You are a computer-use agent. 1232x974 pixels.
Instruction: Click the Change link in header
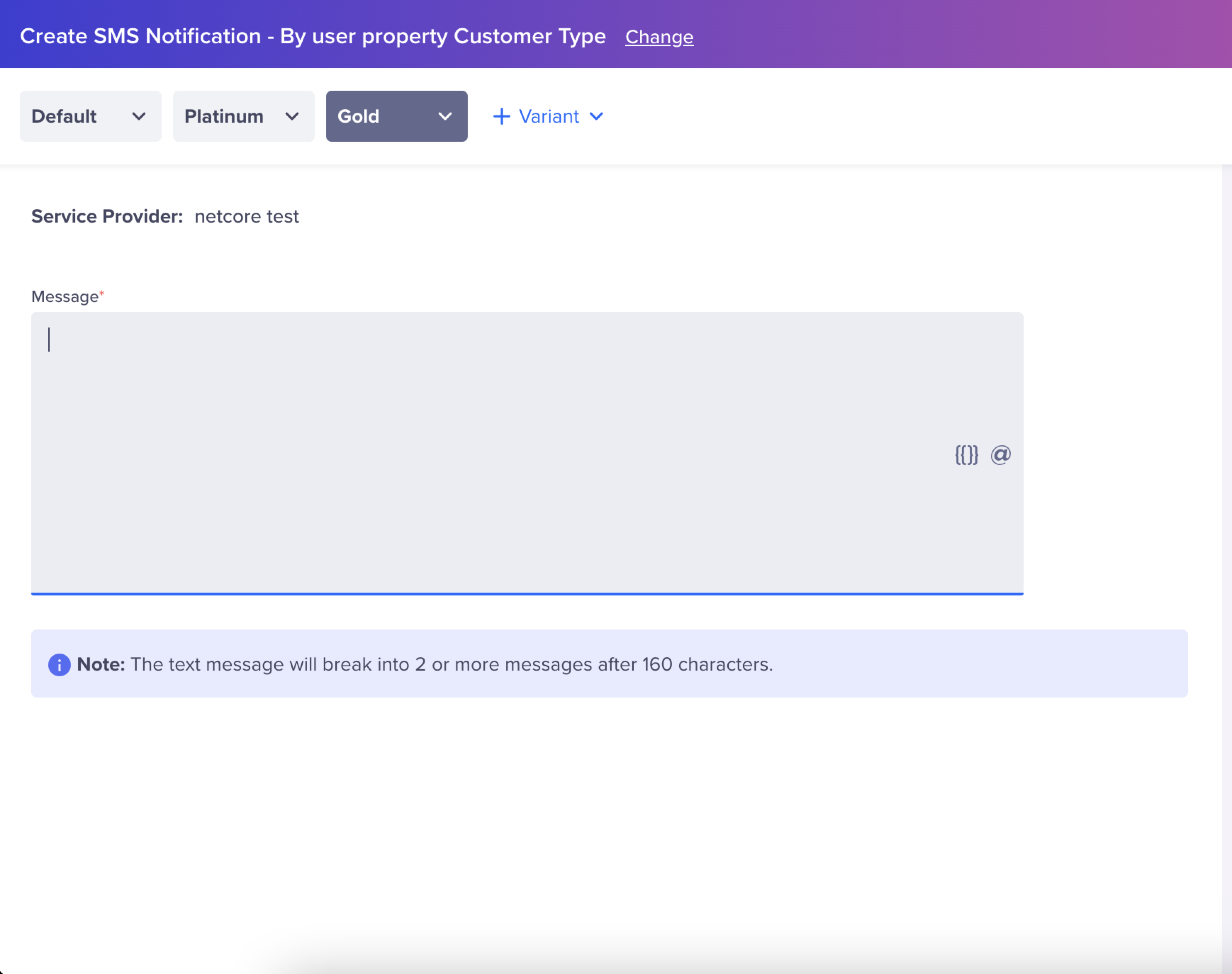coord(659,37)
